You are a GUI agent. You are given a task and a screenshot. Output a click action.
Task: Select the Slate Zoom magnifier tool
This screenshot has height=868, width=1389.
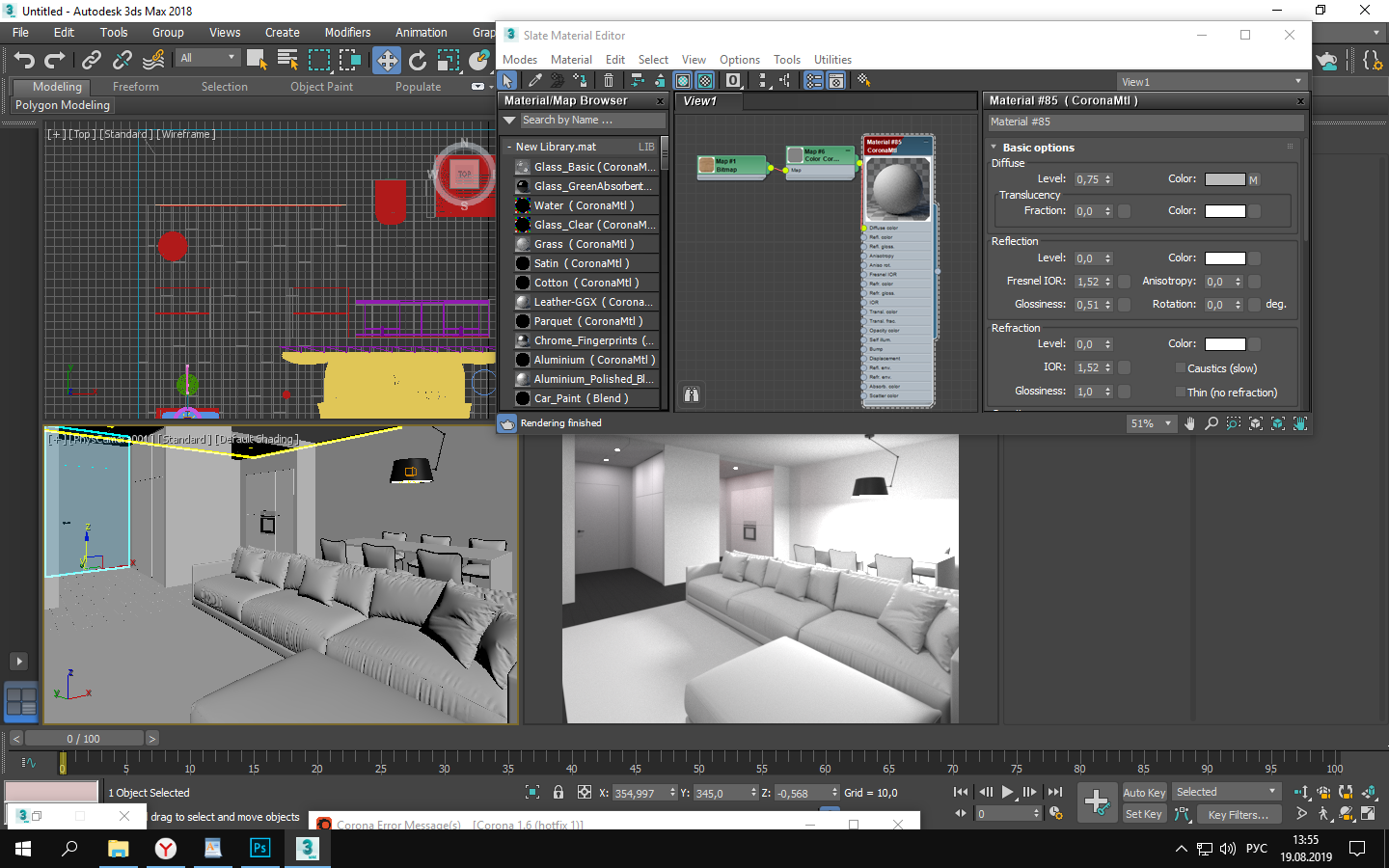(x=1212, y=423)
